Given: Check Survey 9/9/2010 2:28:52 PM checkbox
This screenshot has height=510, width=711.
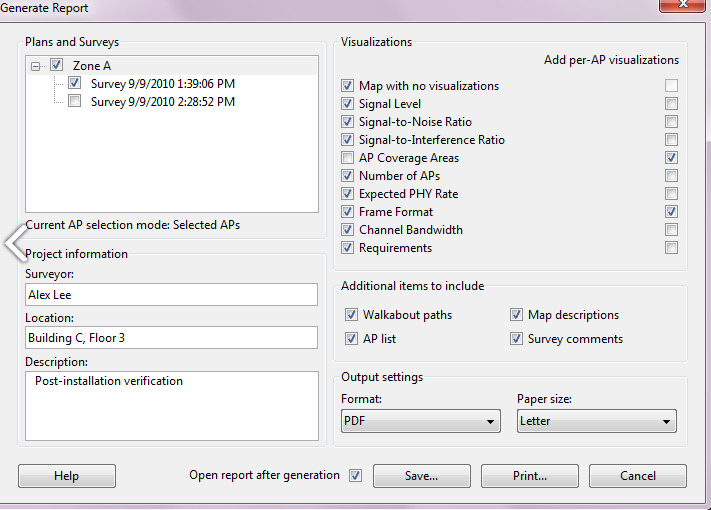Looking at the screenshot, I should click(x=74, y=101).
